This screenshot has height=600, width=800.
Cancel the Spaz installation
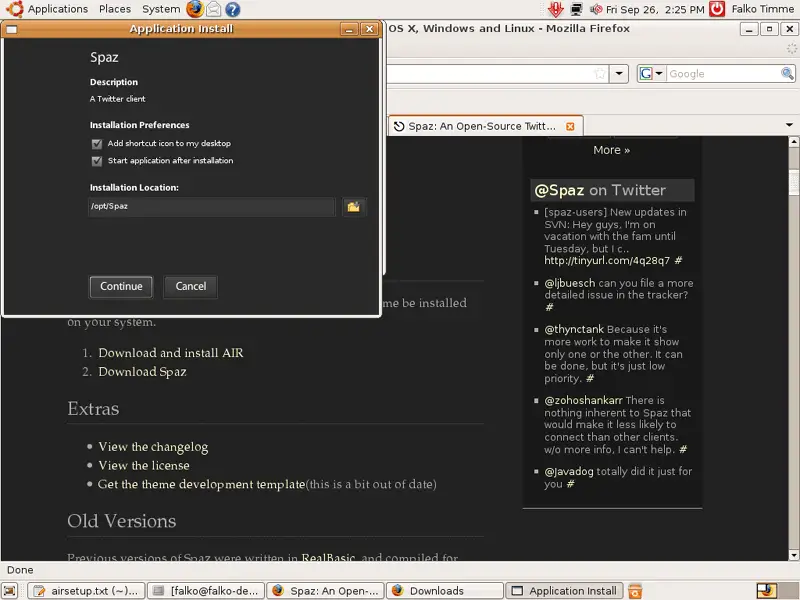coord(191,286)
